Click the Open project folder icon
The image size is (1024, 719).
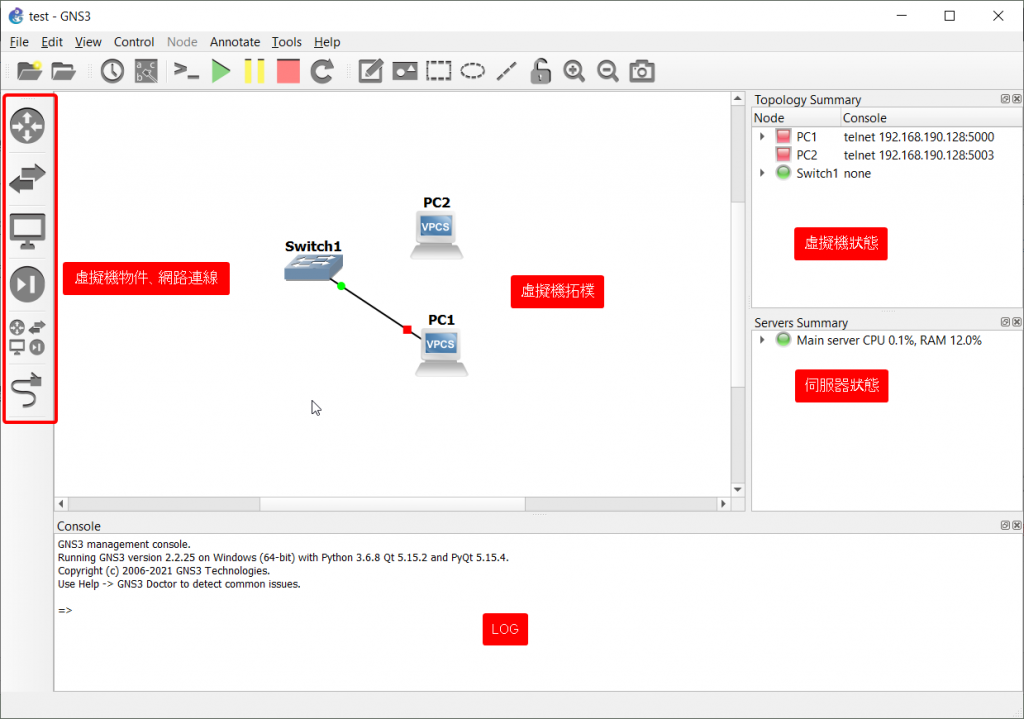pyautogui.click(x=63, y=71)
